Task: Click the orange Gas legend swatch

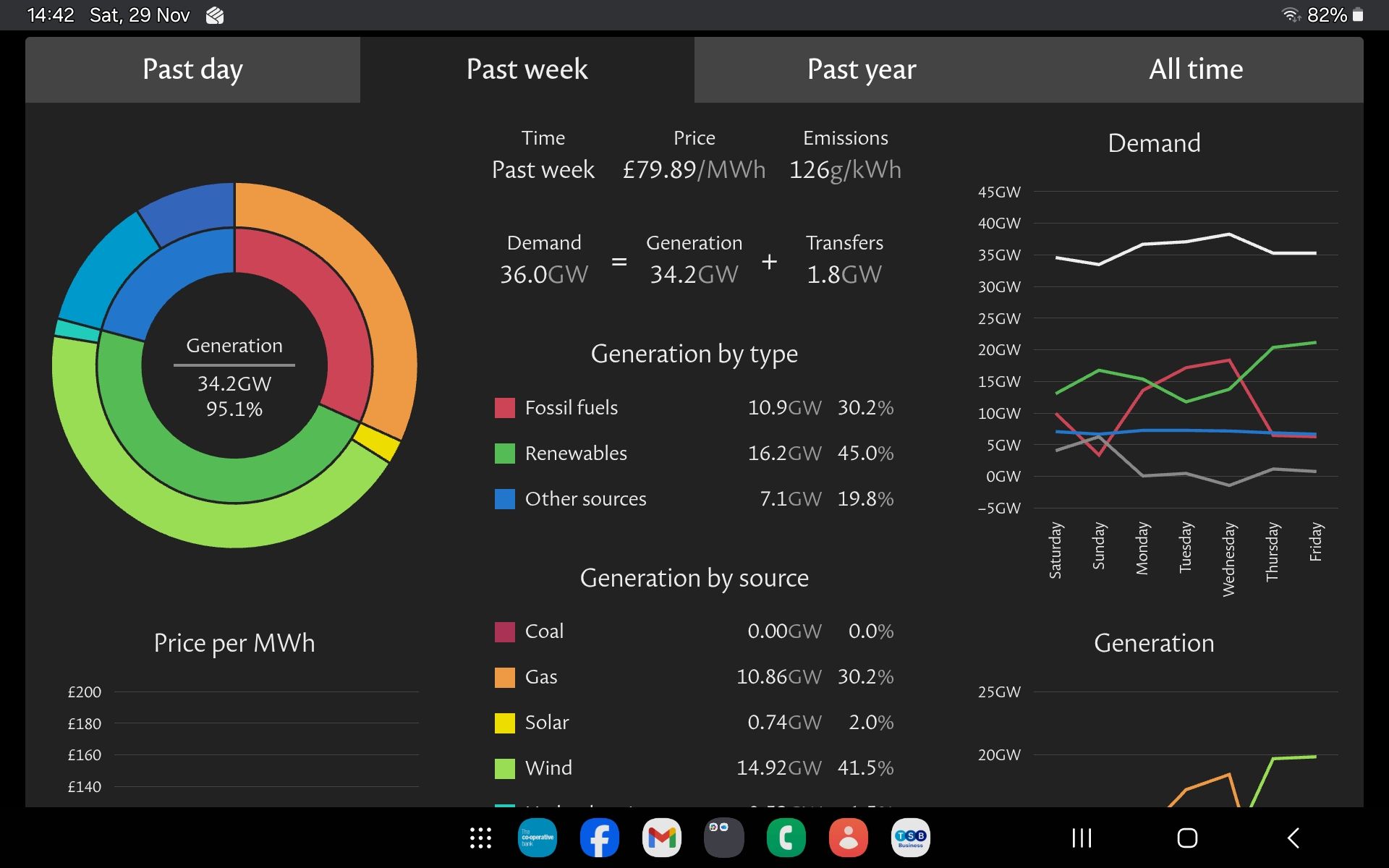Action: [504, 677]
